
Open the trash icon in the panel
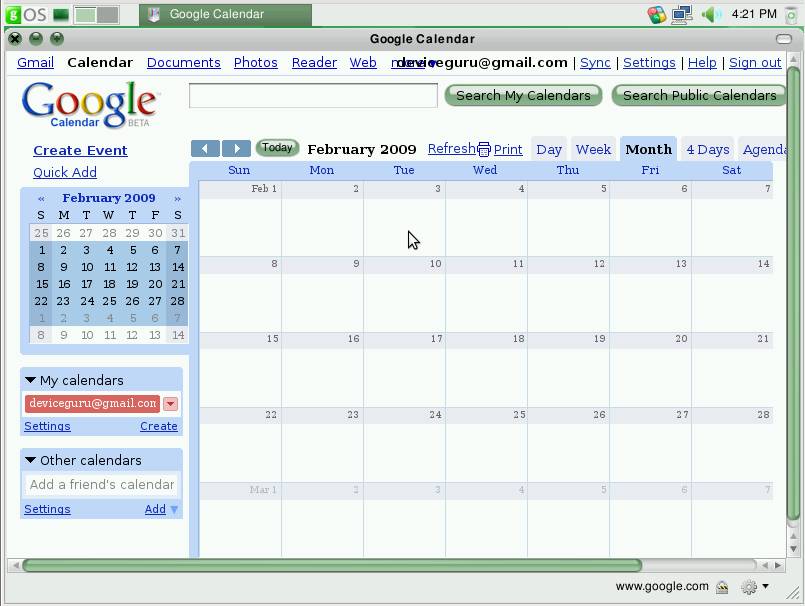coord(791,14)
